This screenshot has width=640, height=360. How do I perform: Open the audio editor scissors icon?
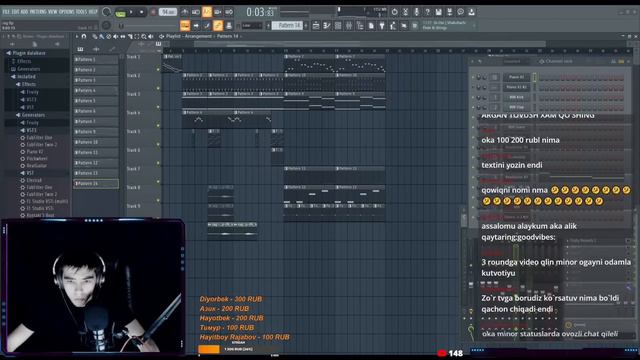[405, 12]
